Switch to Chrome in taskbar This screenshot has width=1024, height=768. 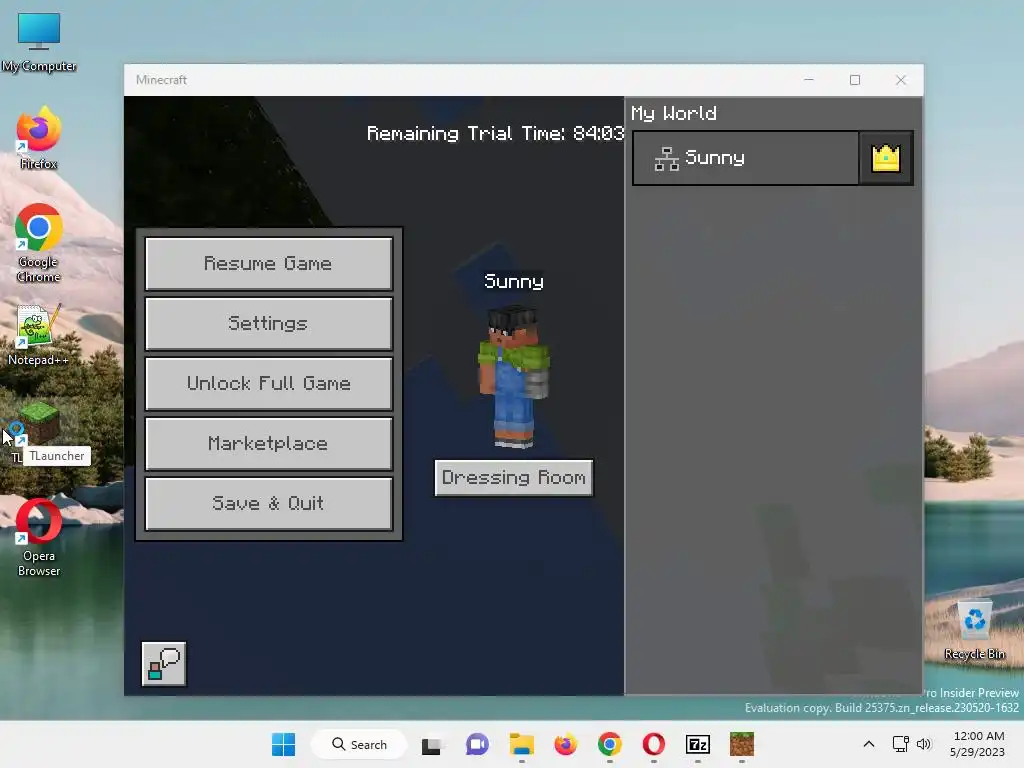coord(610,744)
